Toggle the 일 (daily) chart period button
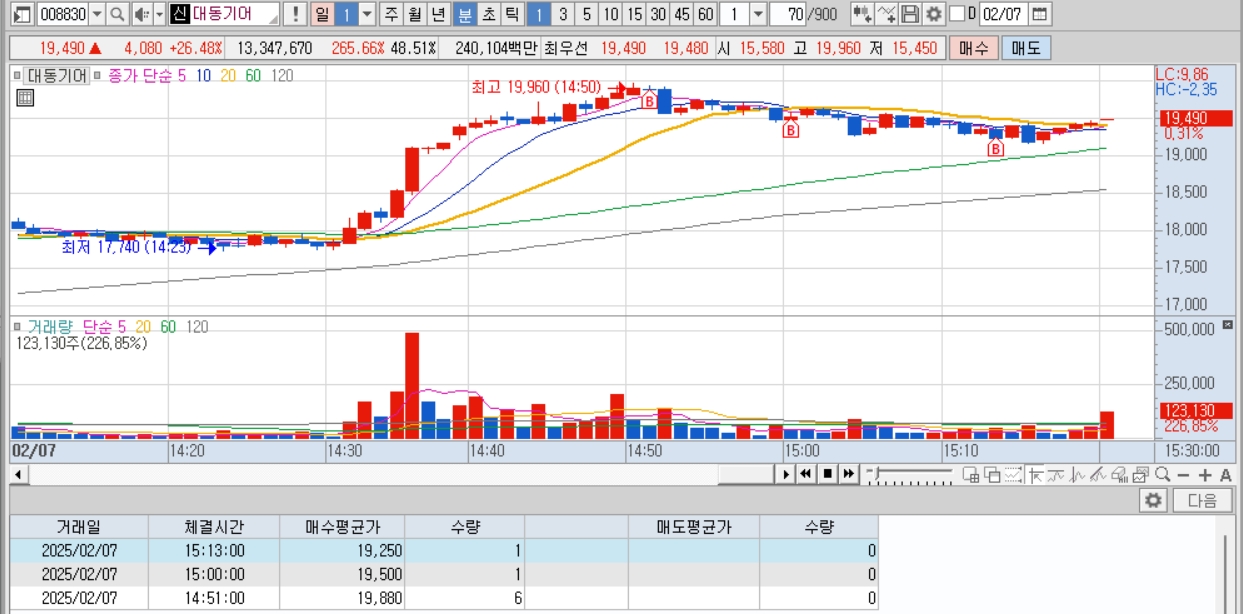 [321, 14]
